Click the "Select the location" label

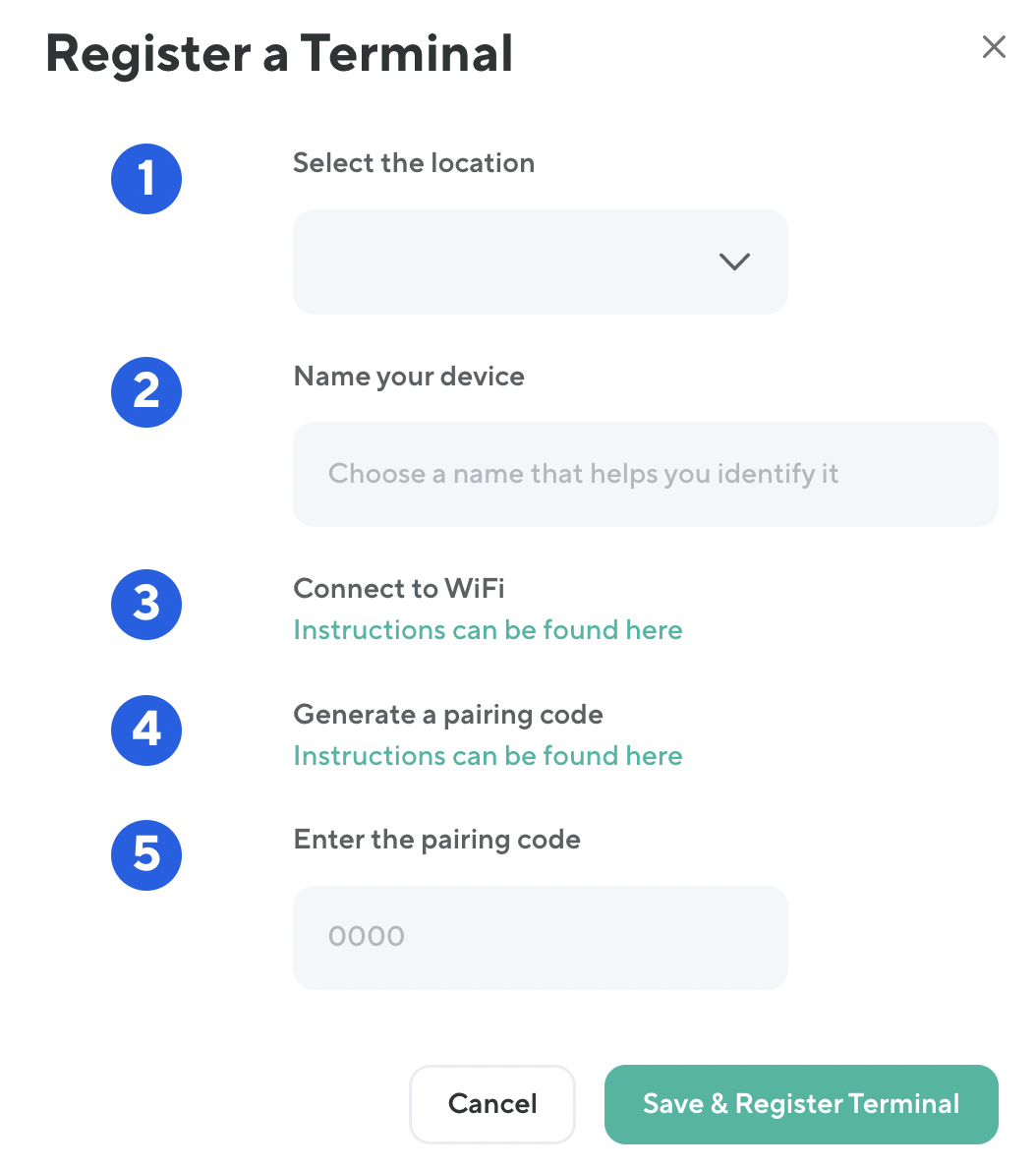[414, 163]
